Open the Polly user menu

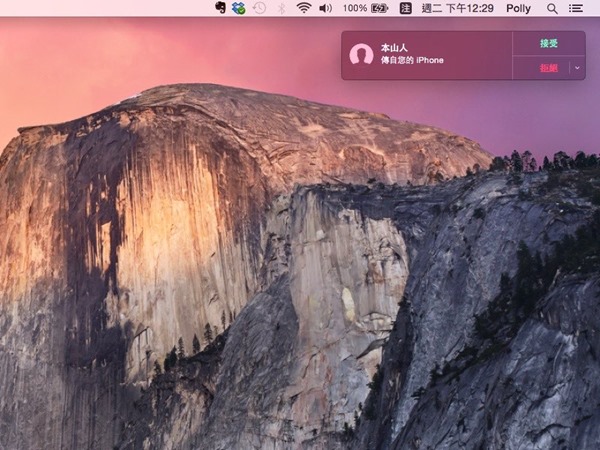coord(518,8)
